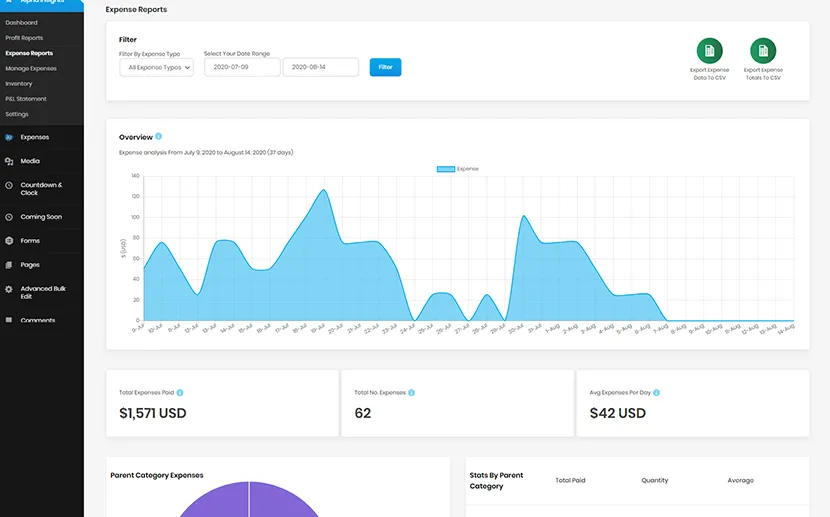Click the Comments sidebar icon

[x=9, y=320]
